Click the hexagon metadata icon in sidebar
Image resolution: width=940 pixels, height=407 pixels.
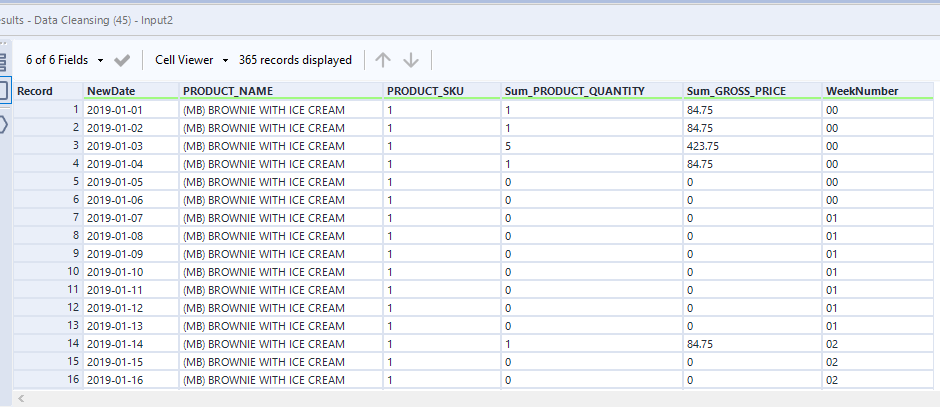(4, 124)
